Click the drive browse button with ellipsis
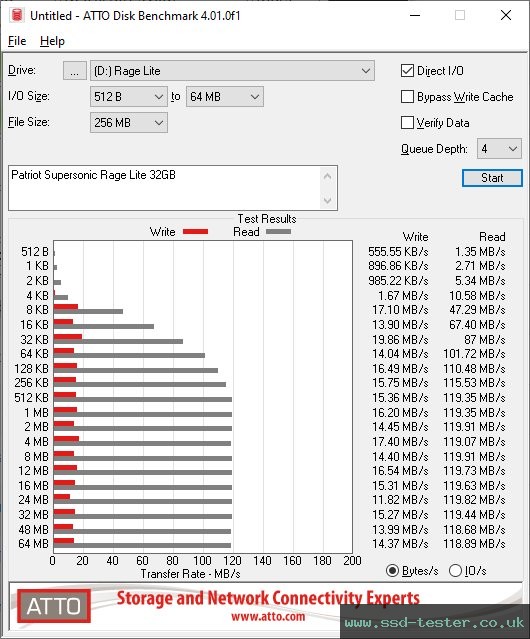 75,71
